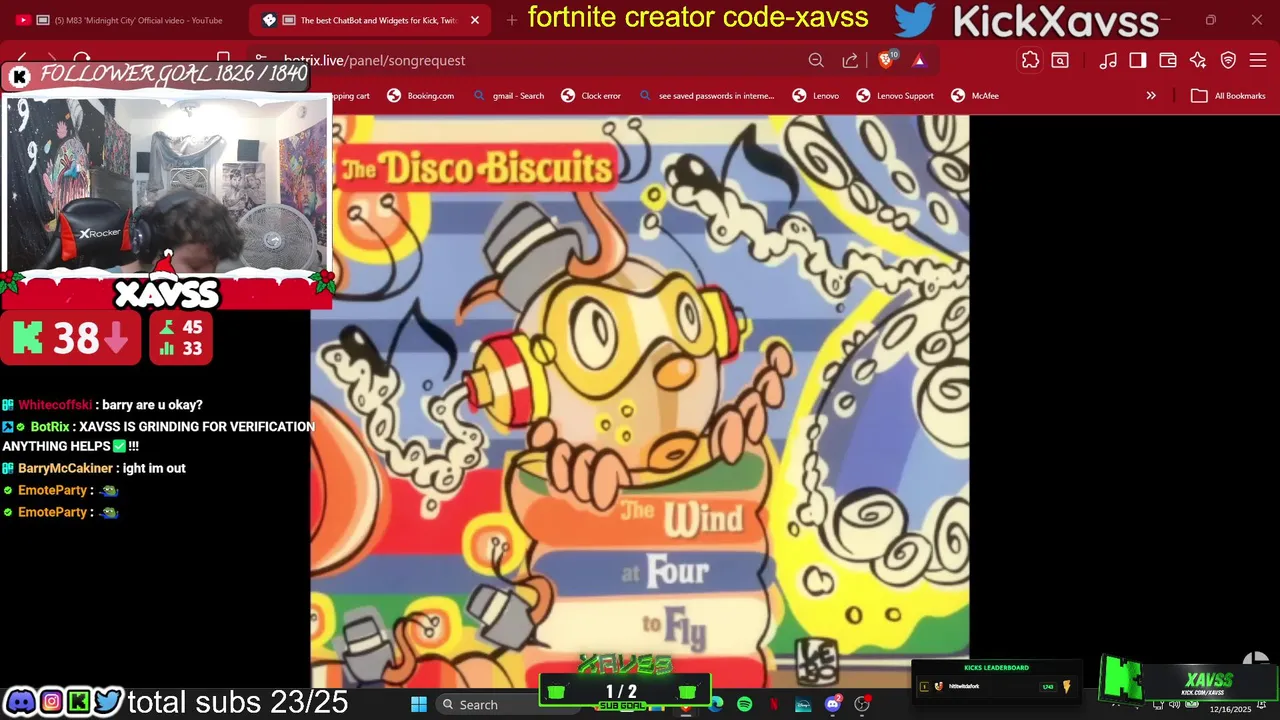
Task: Open the Clock error bookmark
Action: [591, 96]
